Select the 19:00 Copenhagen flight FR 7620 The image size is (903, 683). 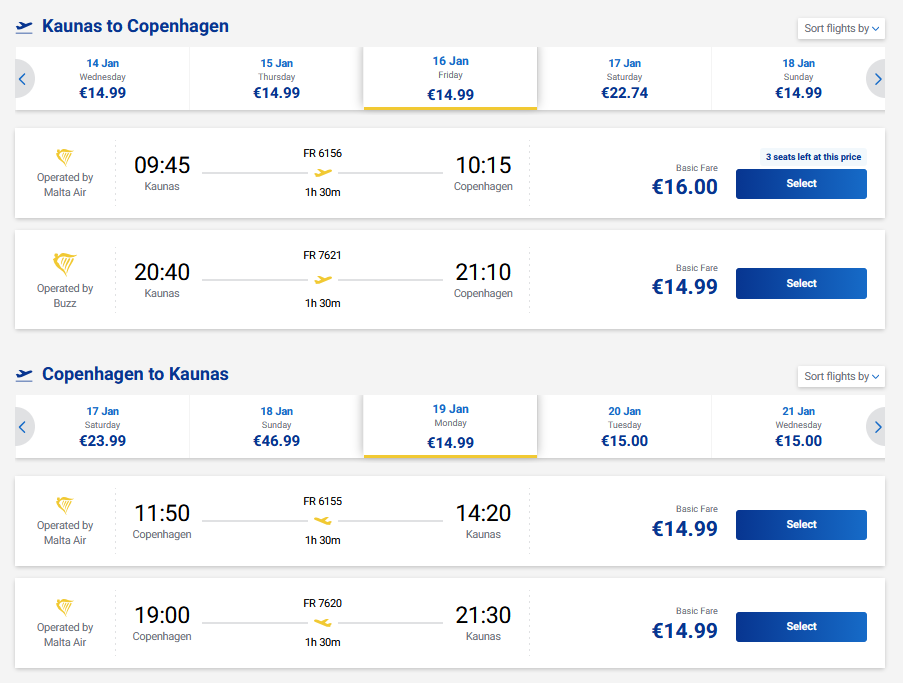pos(801,627)
